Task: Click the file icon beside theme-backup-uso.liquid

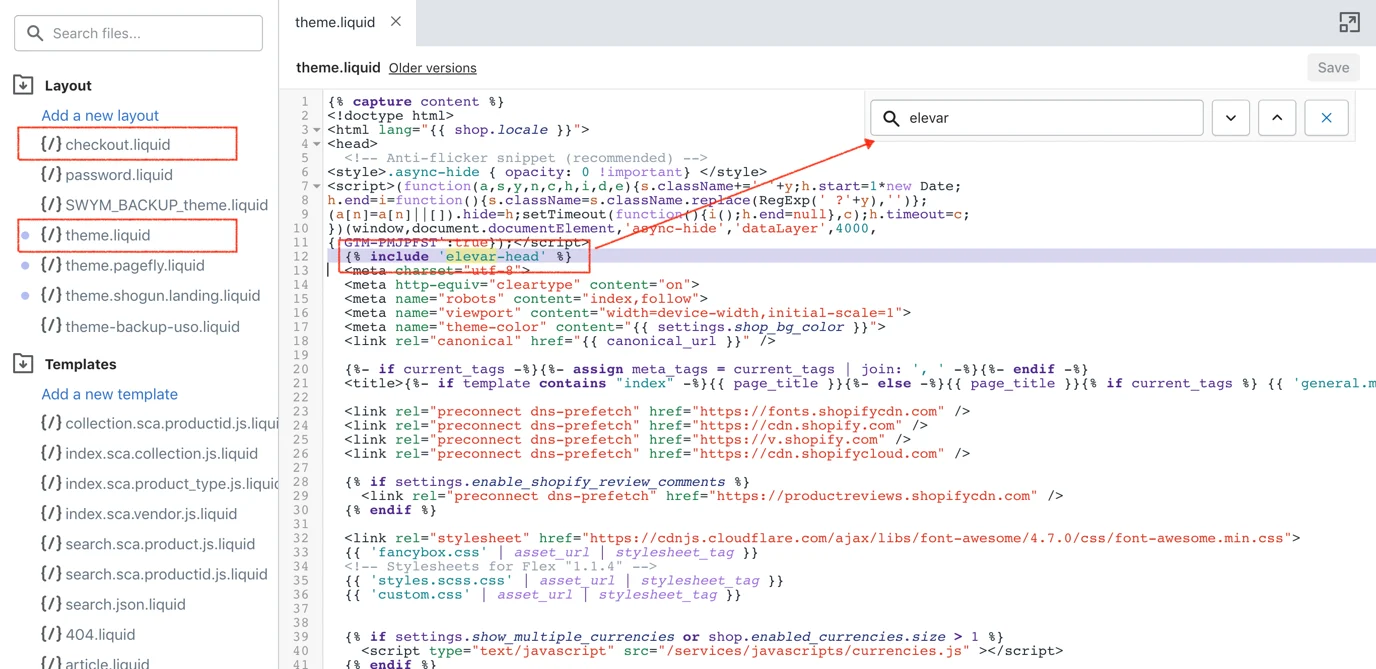Action: tap(51, 326)
